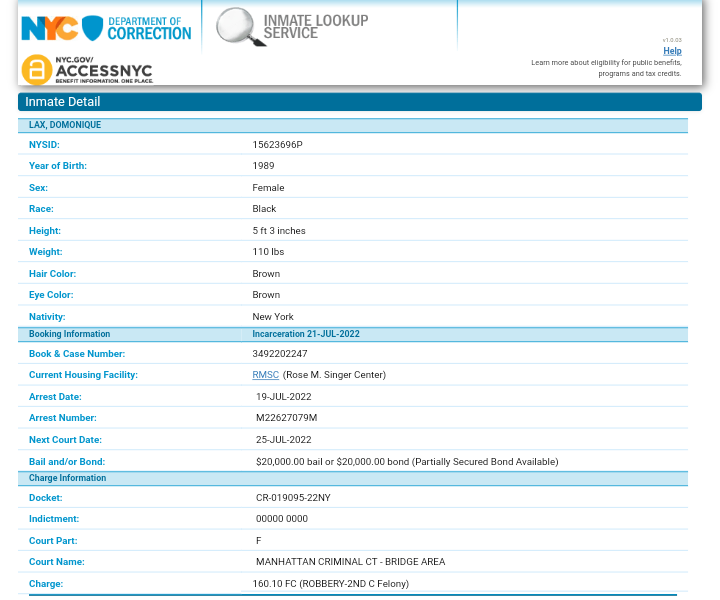Image resolution: width=720 pixels, height=600 pixels.
Task: Click the version number v1.0.03
Action: click(672, 40)
